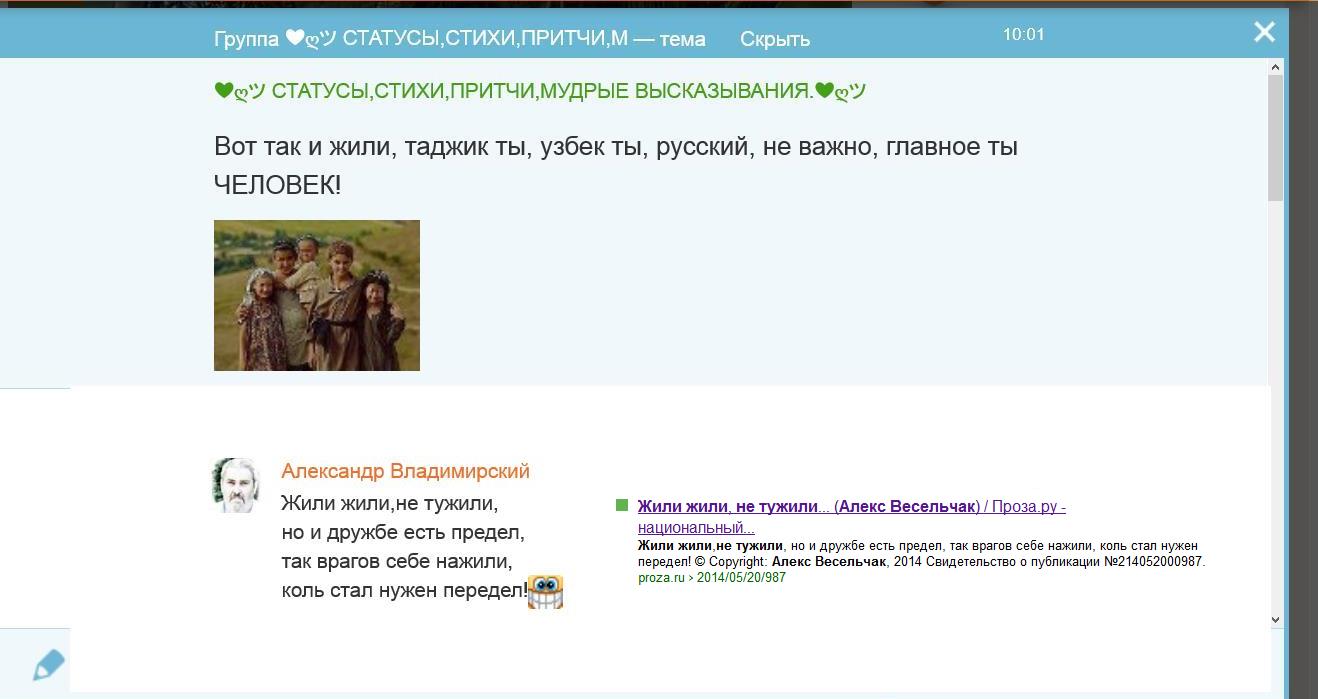Click the comment line "Жили жили,не тужили,"
Viewport: 1318px width, 699px height.
click(389, 502)
